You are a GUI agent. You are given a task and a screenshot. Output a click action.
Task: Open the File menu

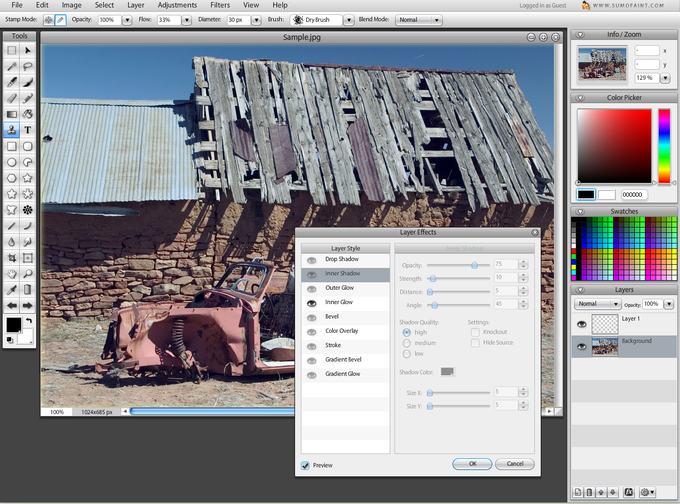[x=17, y=5]
